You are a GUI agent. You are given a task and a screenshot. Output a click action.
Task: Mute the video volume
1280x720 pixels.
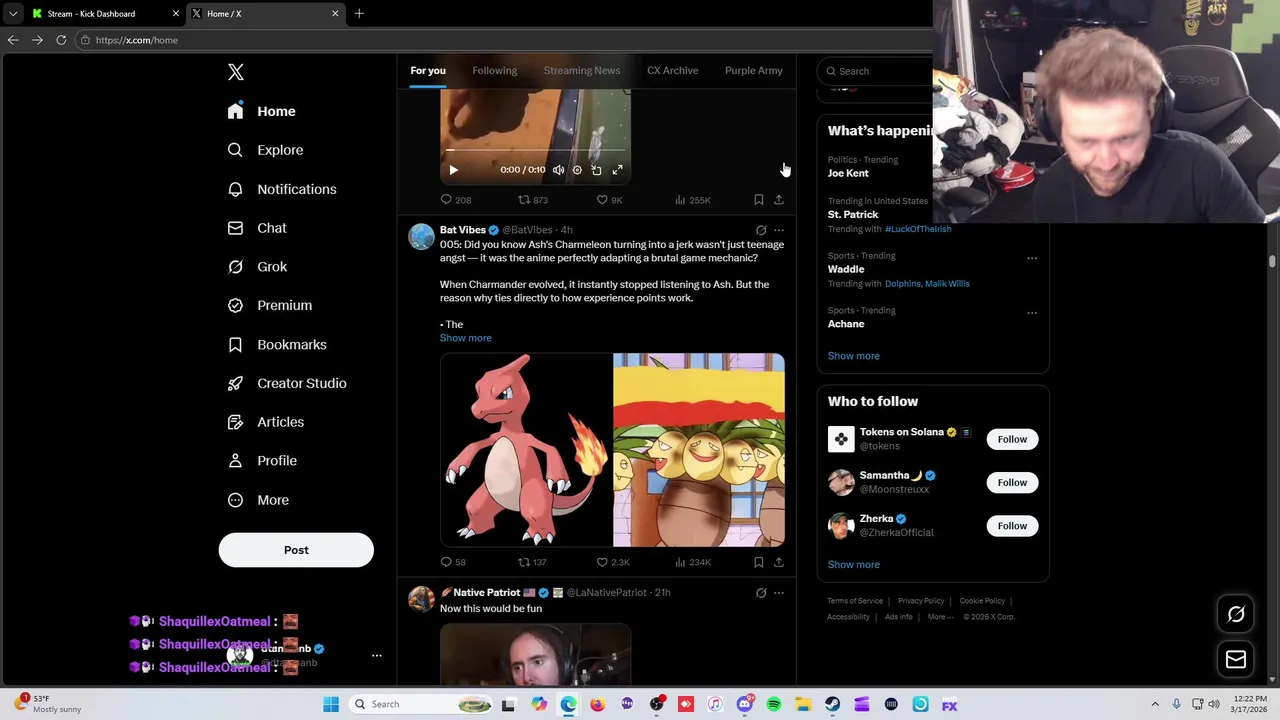(x=558, y=170)
